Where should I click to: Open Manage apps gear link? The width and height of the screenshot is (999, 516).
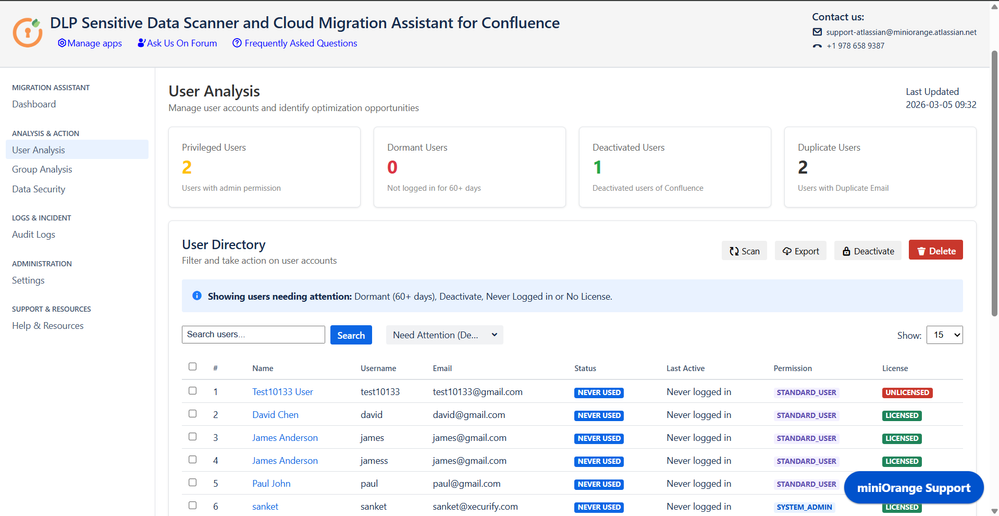click(x=90, y=43)
